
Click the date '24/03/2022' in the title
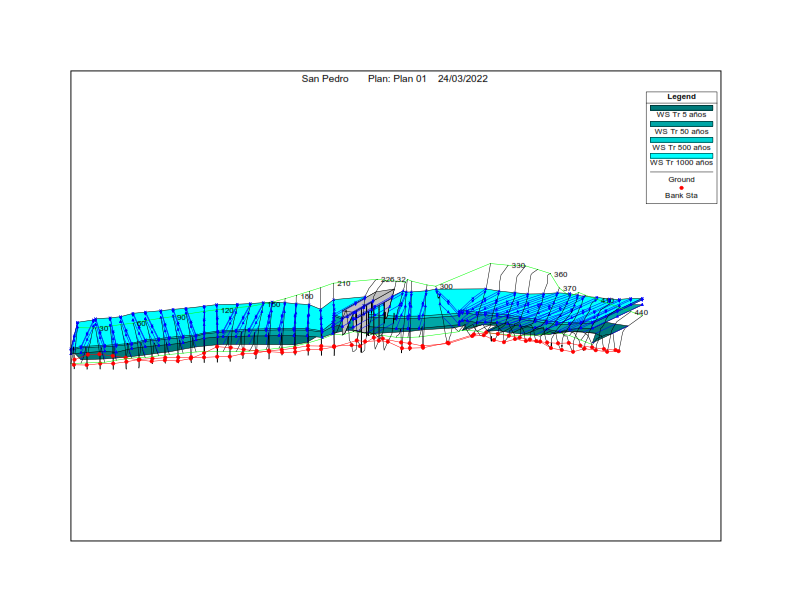(x=463, y=79)
